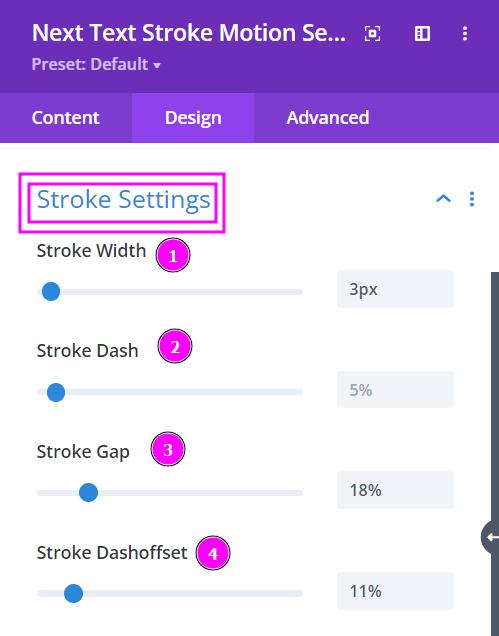Viewport: 499px width, 636px height.
Task: Click the Stroke Dashoffset slider handle
Action: [x=73, y=593]
